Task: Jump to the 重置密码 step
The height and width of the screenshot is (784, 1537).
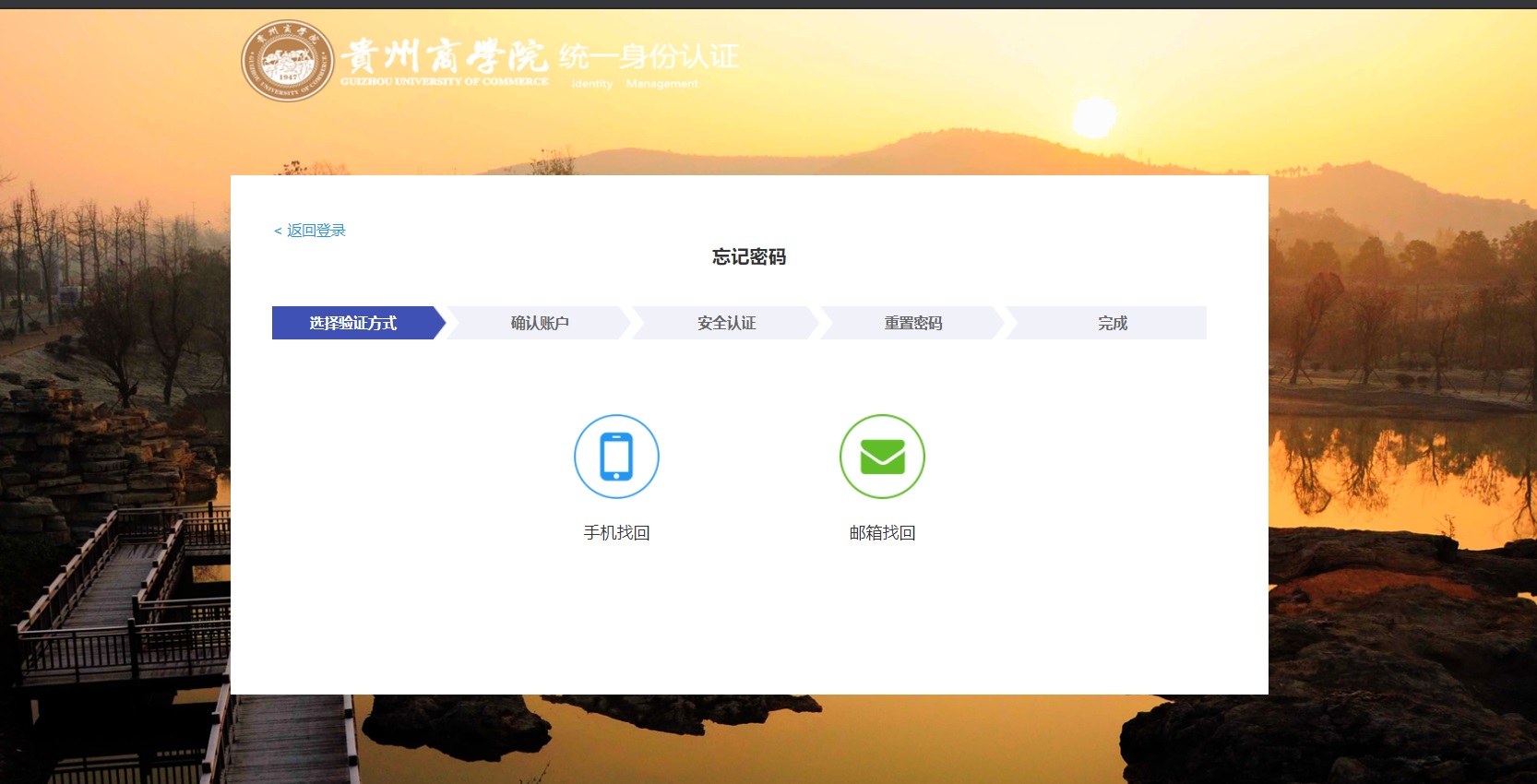Action: (912, 323)
